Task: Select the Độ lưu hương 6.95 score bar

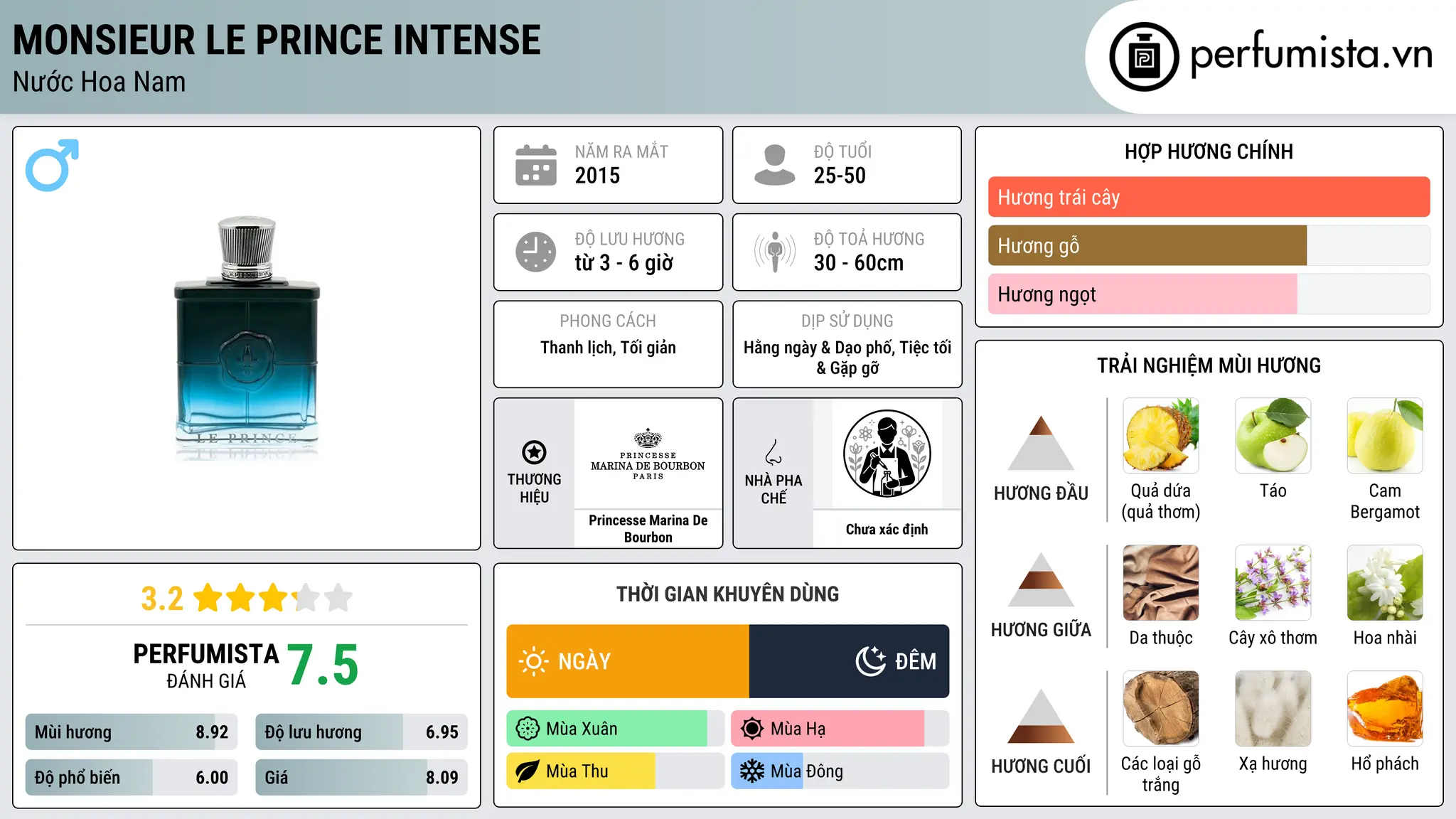Action: 361,732
